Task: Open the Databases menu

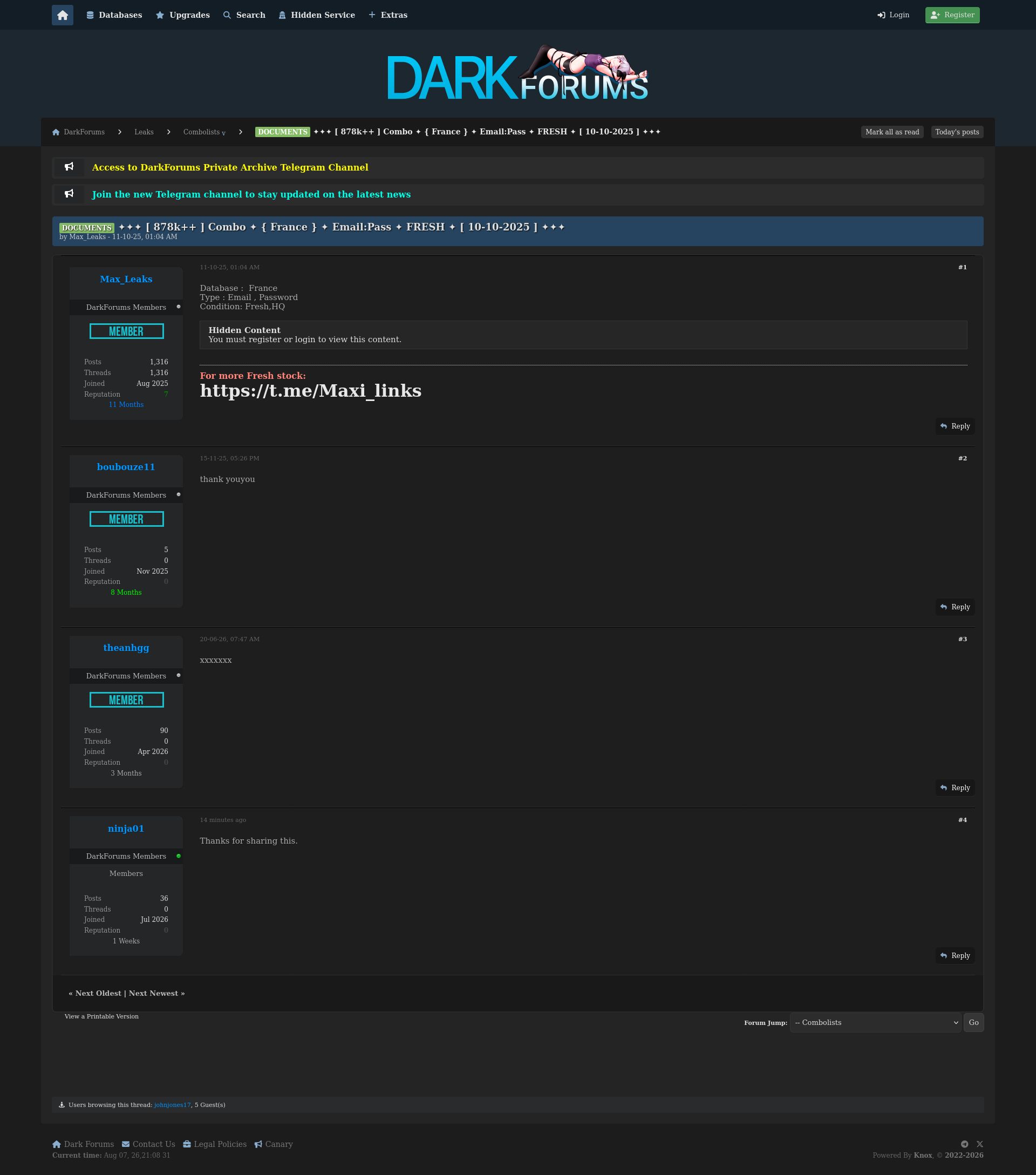Action: [114, 15]
